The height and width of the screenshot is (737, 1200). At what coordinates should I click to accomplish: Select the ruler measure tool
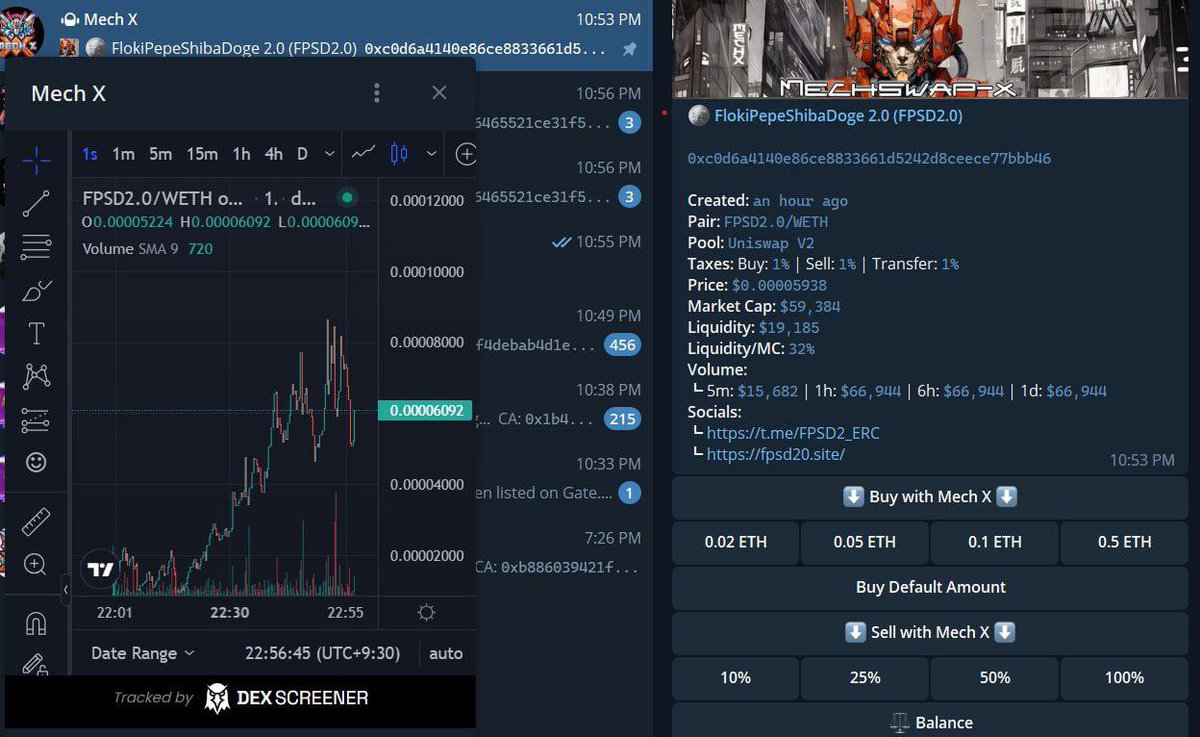point(37,521)
